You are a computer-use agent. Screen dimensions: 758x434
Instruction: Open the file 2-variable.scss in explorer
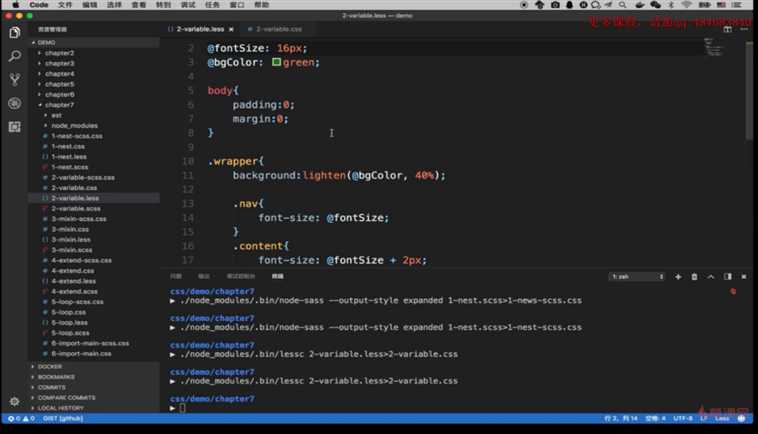[76, 209]
